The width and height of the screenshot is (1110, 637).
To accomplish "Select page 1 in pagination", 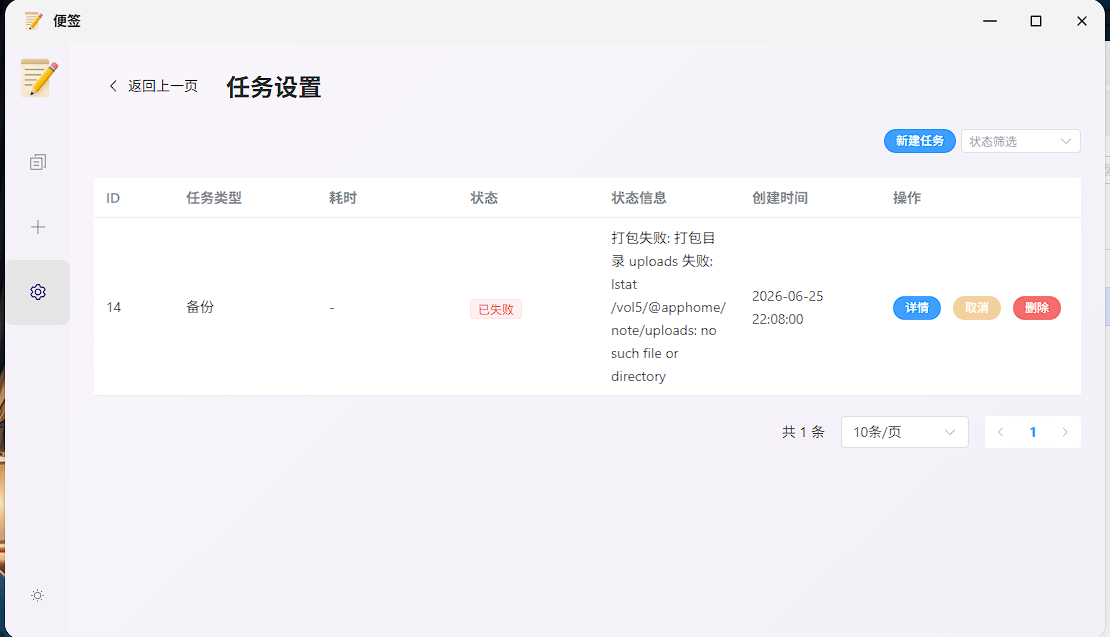I will (1033, 432).
